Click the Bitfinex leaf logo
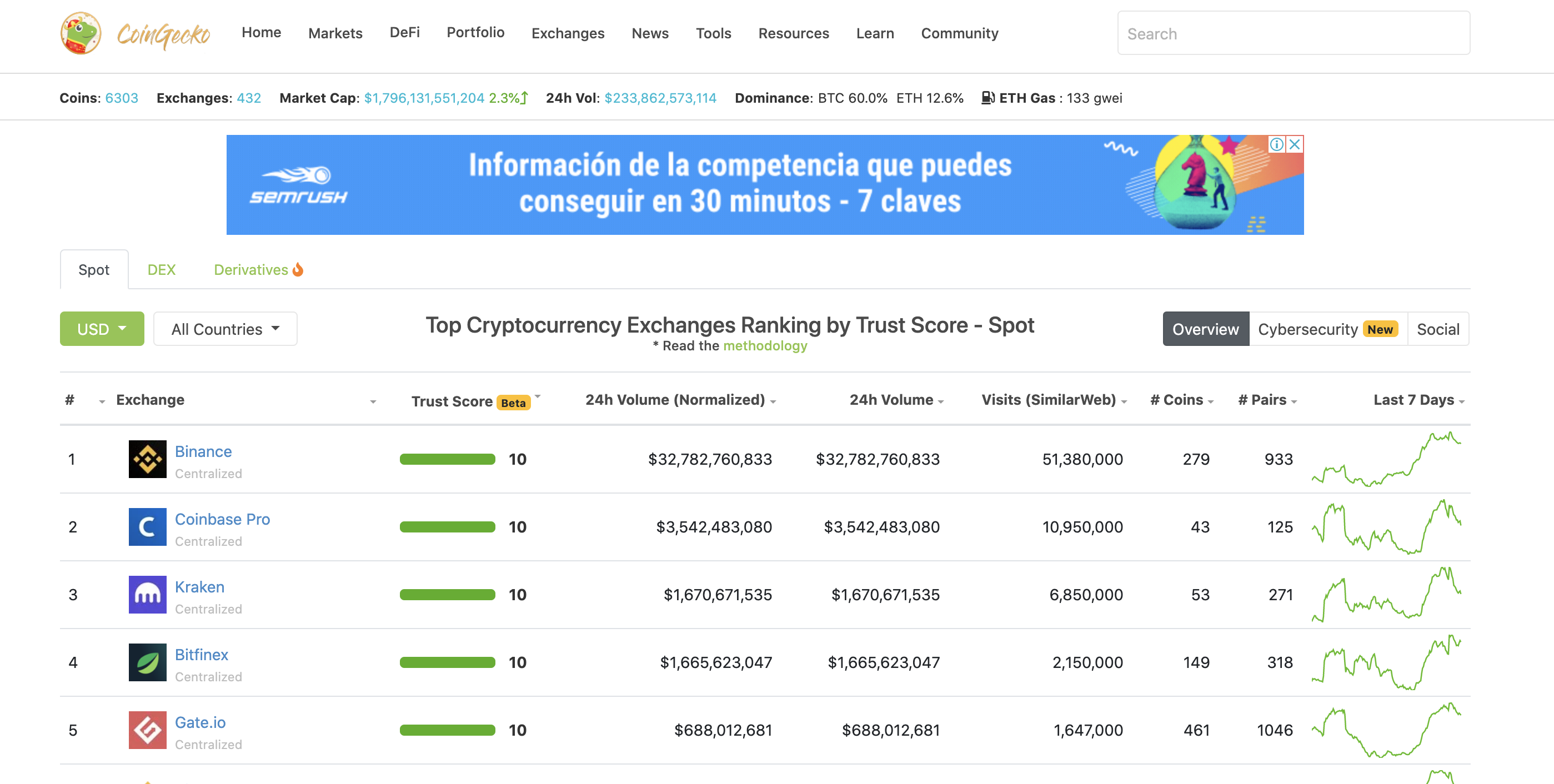 (x=147, y=662)
